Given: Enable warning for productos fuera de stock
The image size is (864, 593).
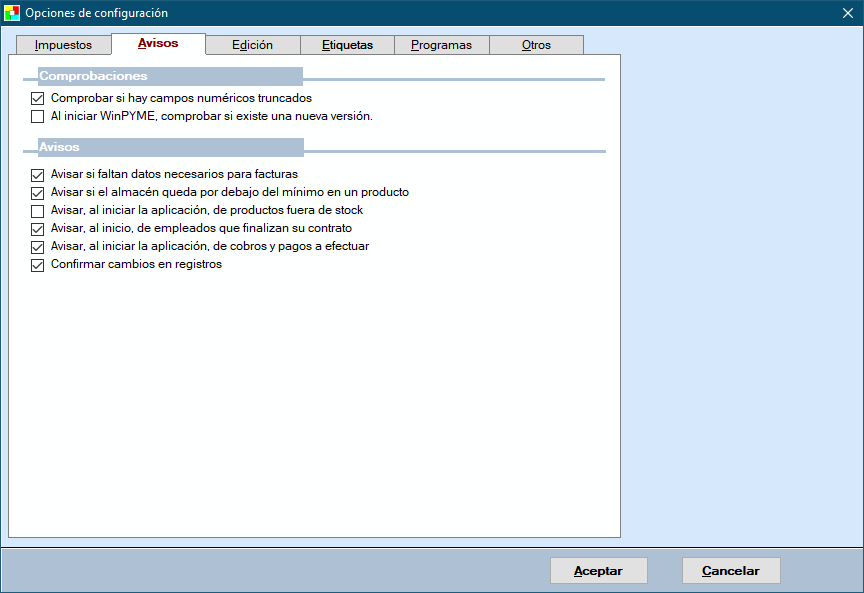Looking at the screenshot, I should (x=38, y=210).
